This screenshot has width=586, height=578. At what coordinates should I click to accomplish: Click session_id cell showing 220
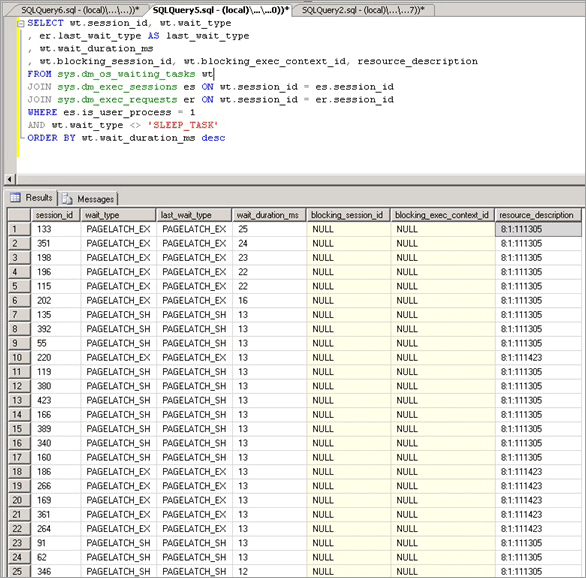56,358
